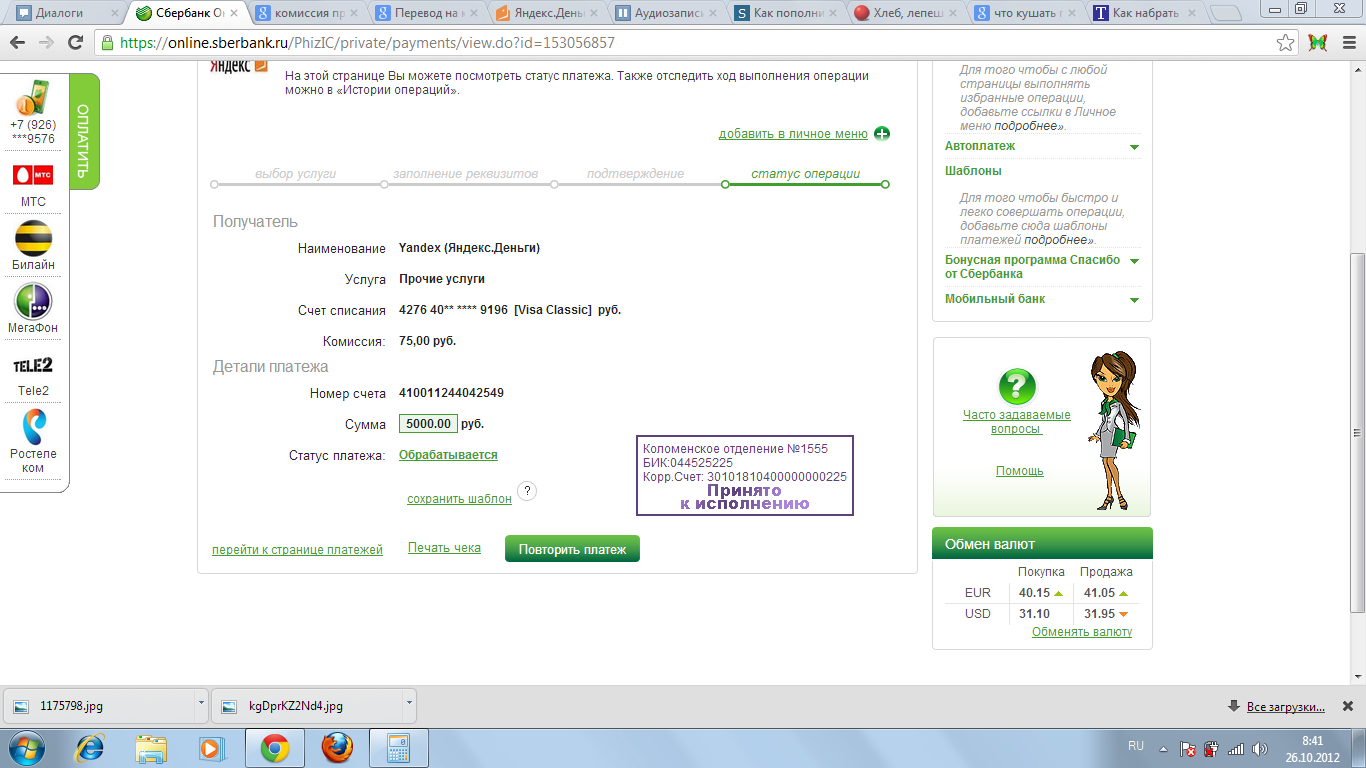This screenshot has width=1366, height=768.
Task: Switch to Firefox on the taskbar
Action: pos(338,748)
